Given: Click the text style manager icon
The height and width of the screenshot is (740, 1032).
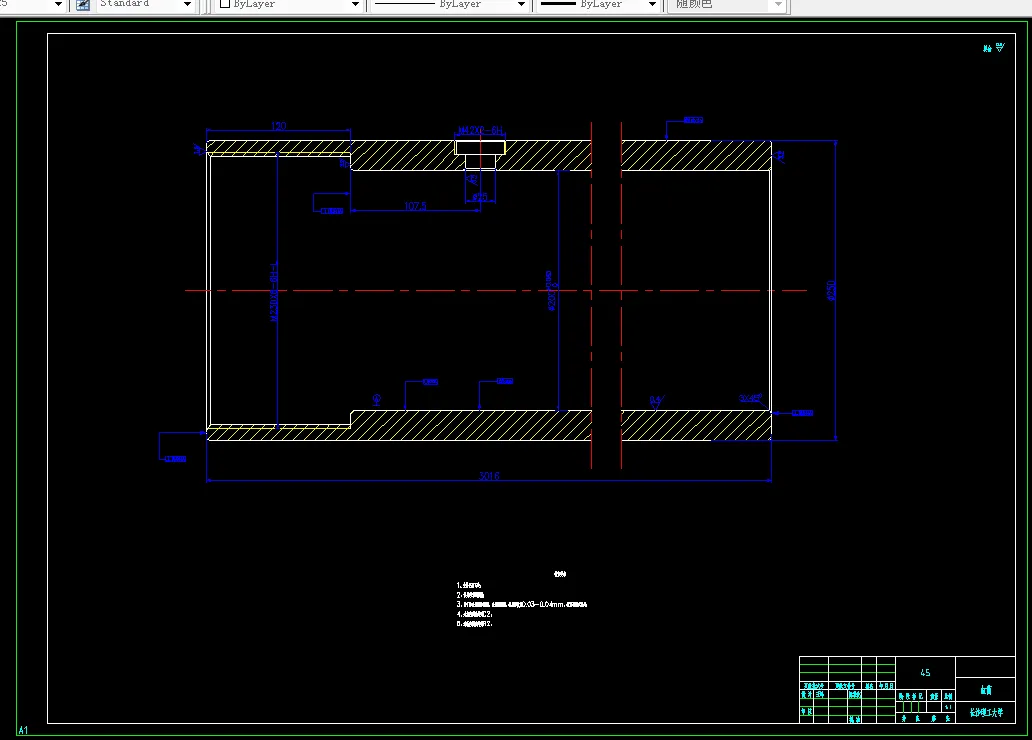Looking at the screenshot, I should click(x=83, y=5).
